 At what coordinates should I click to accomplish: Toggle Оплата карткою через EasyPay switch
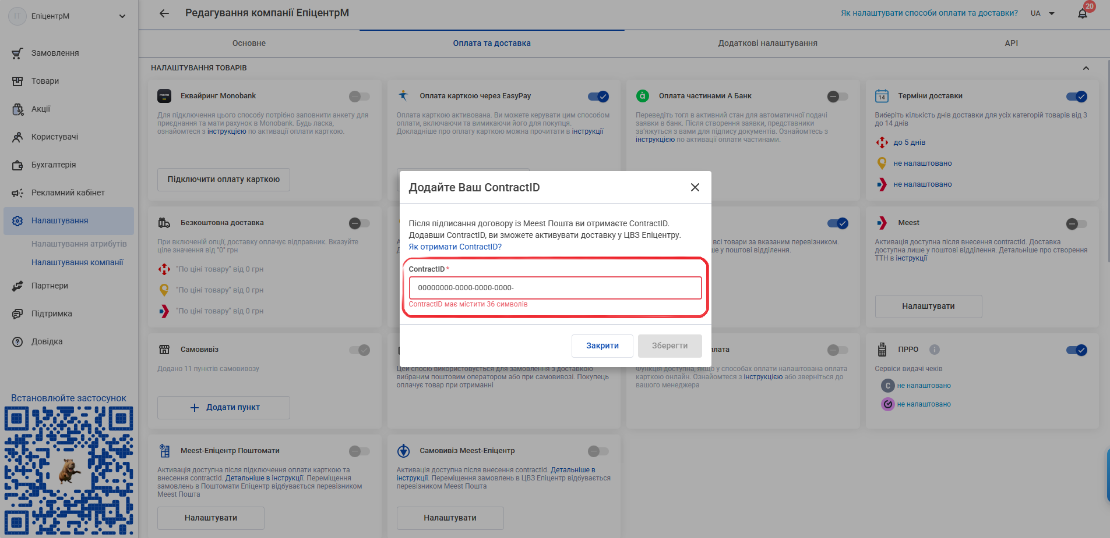598,96
